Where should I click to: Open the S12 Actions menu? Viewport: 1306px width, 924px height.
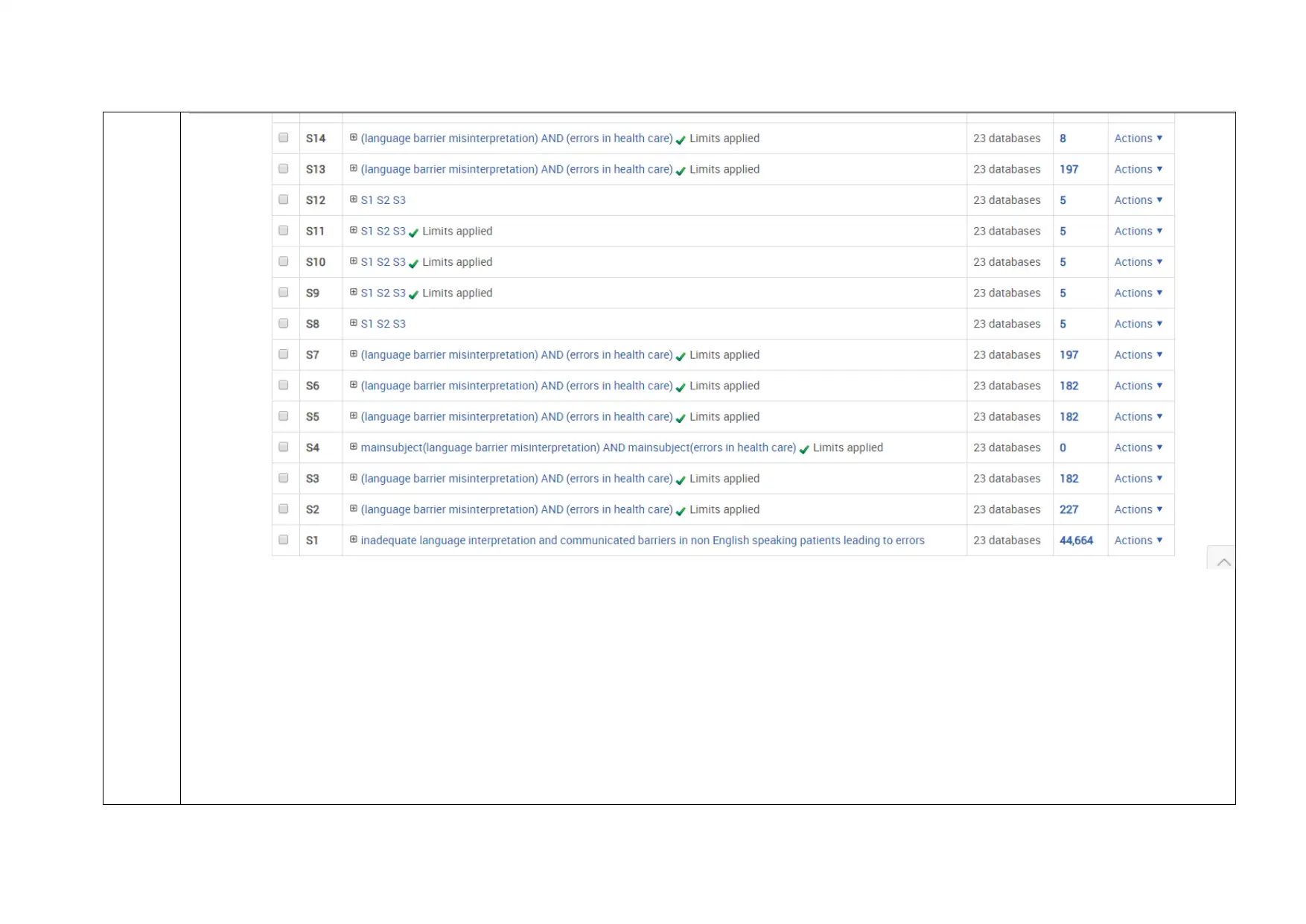(1138, 200)
